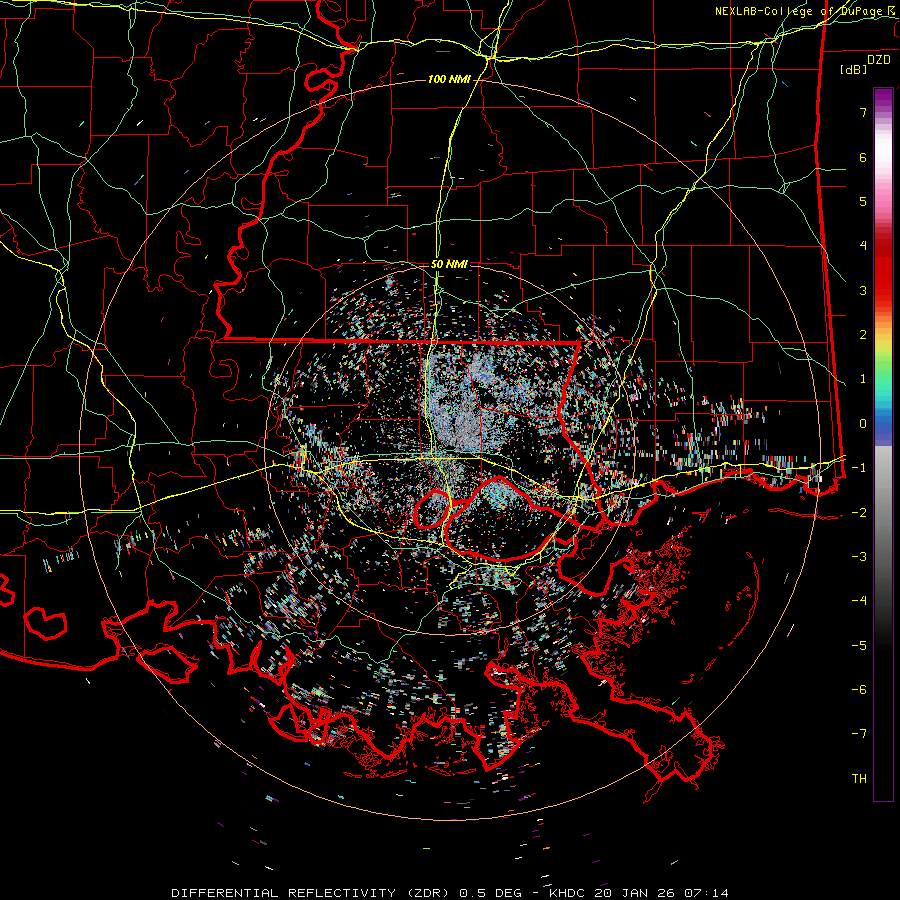Click the -5 dB scale label
The image size is (900, 900).
pyautogui.click(x=859, y=645)
